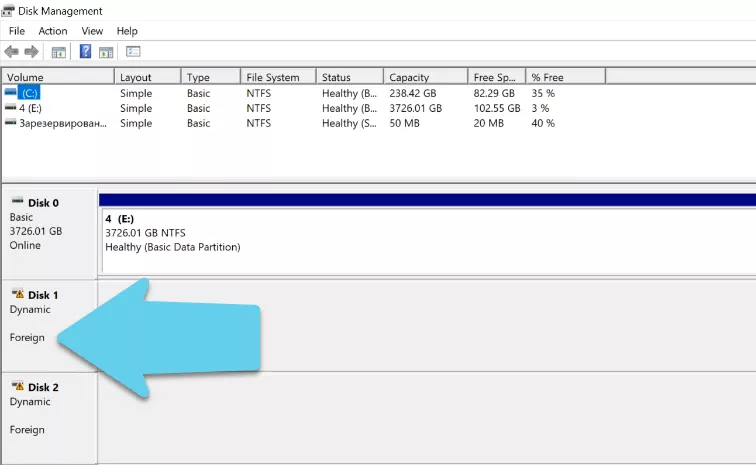Viewport: 756px width, 465px height.
Task: Select the Зарезервировано volume row
Action: [x=62, y=123]
